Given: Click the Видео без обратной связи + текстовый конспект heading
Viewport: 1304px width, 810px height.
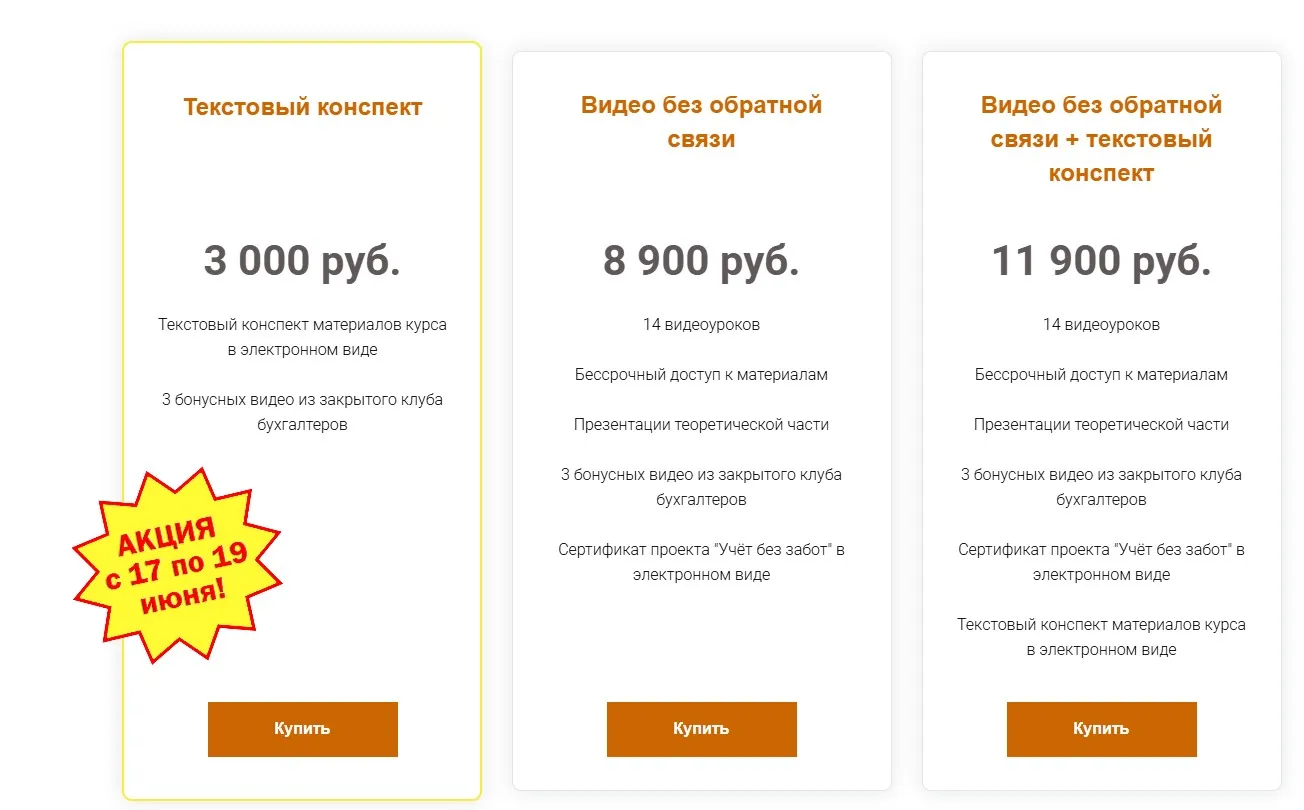Looking at the screenshot, I should tap(1101, 139).
